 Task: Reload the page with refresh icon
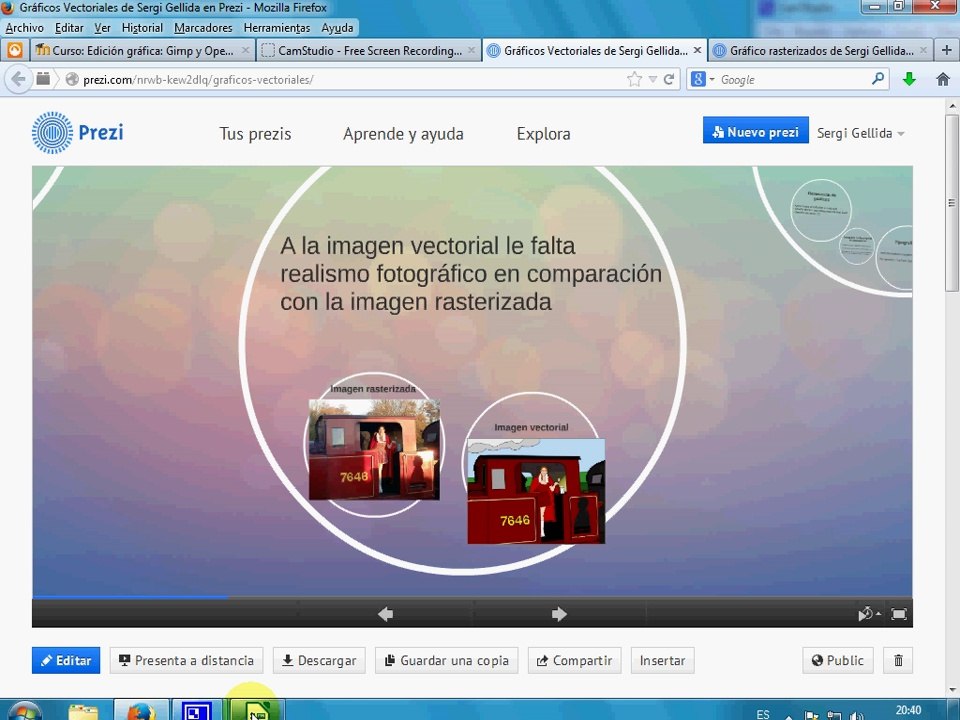click(x=669, y=79)
